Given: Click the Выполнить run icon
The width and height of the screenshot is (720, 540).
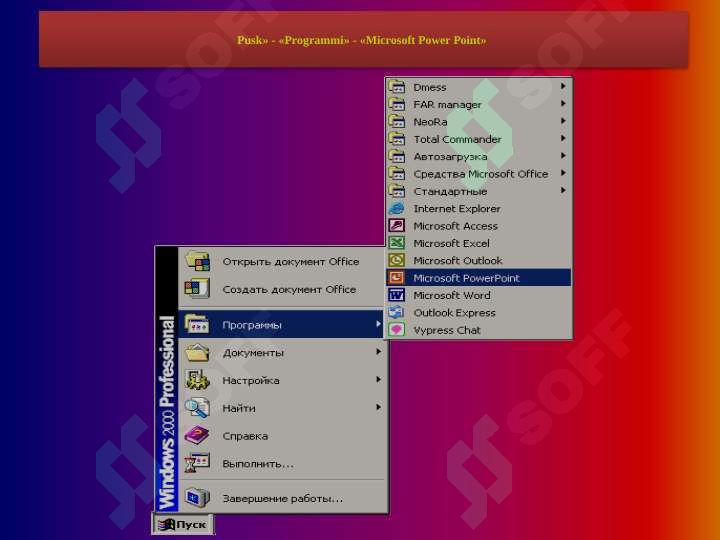Looking at the screenshot, I should [197, 463].
